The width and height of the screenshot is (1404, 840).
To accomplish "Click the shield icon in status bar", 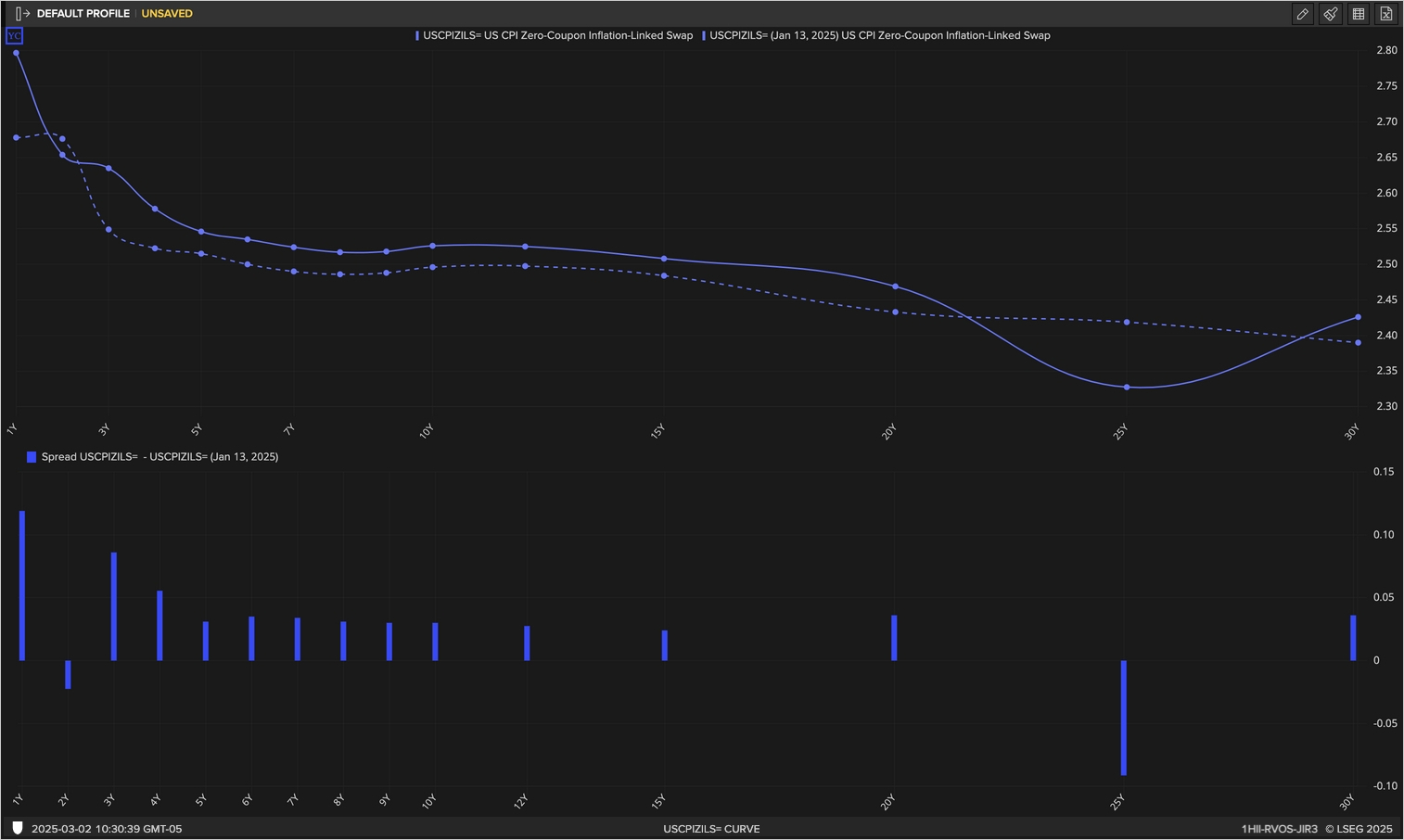I will click(x=18, y=828).
